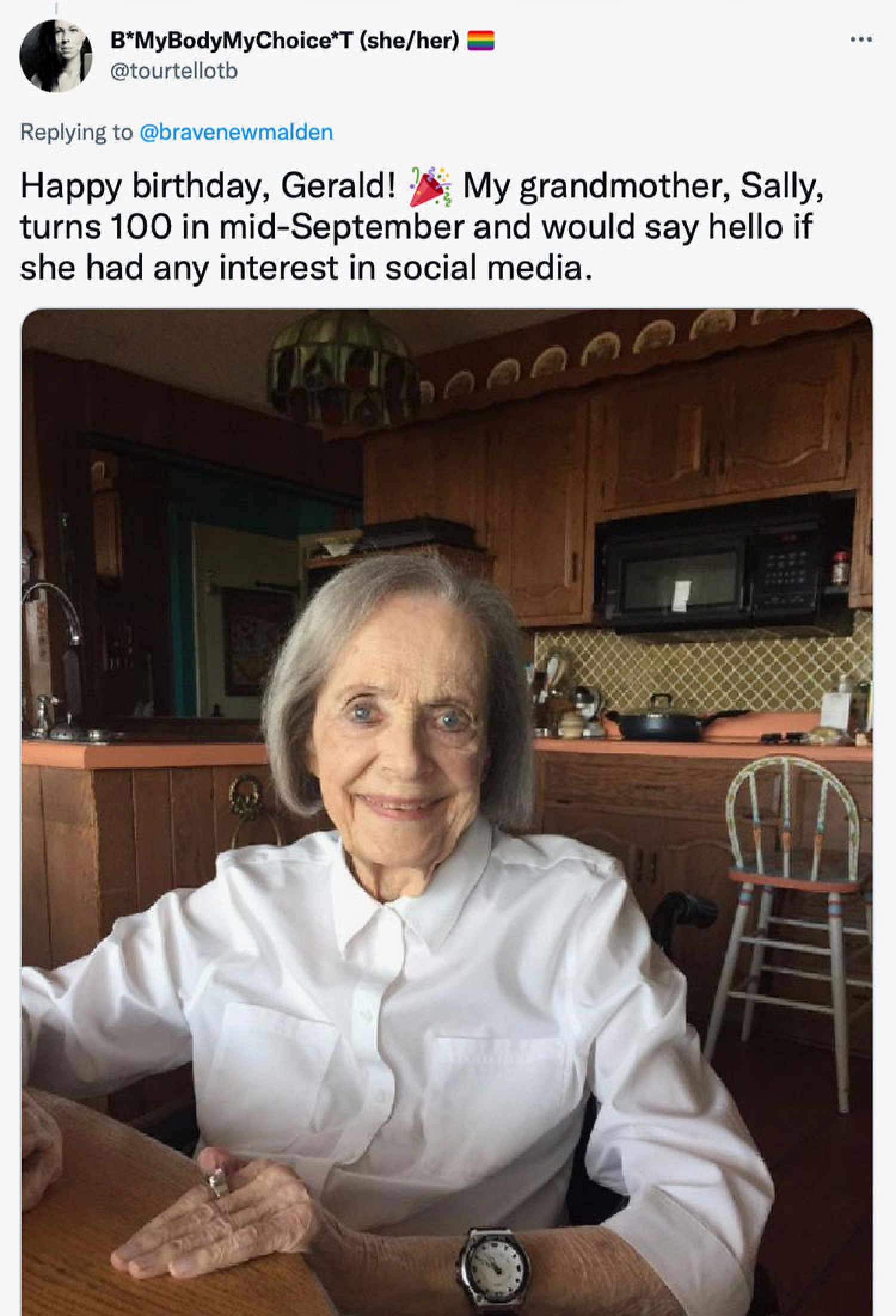Click the rainbow pride flag emoji

(480, 42)
